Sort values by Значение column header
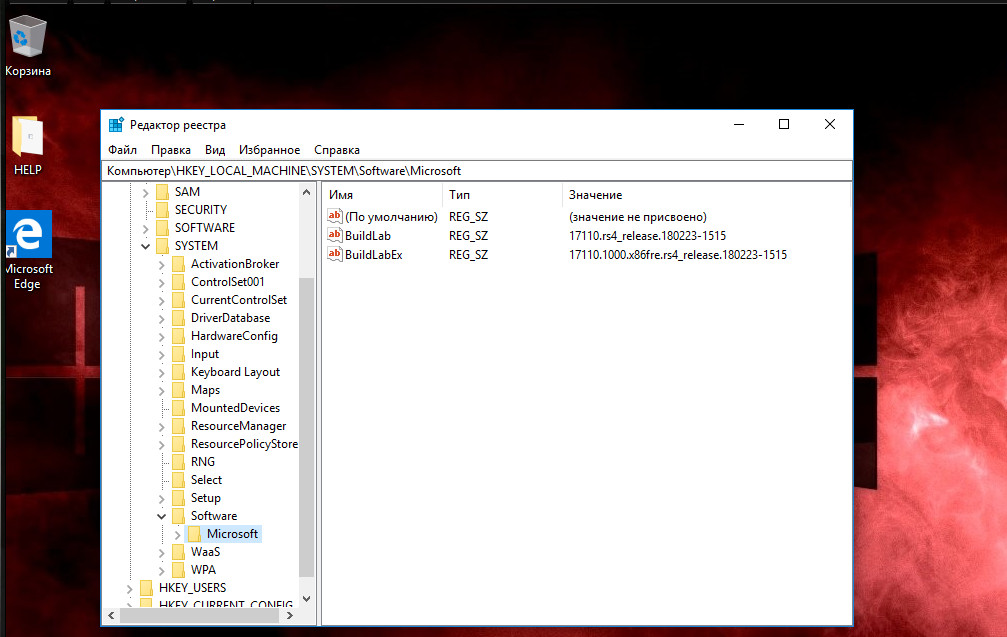 706,195
